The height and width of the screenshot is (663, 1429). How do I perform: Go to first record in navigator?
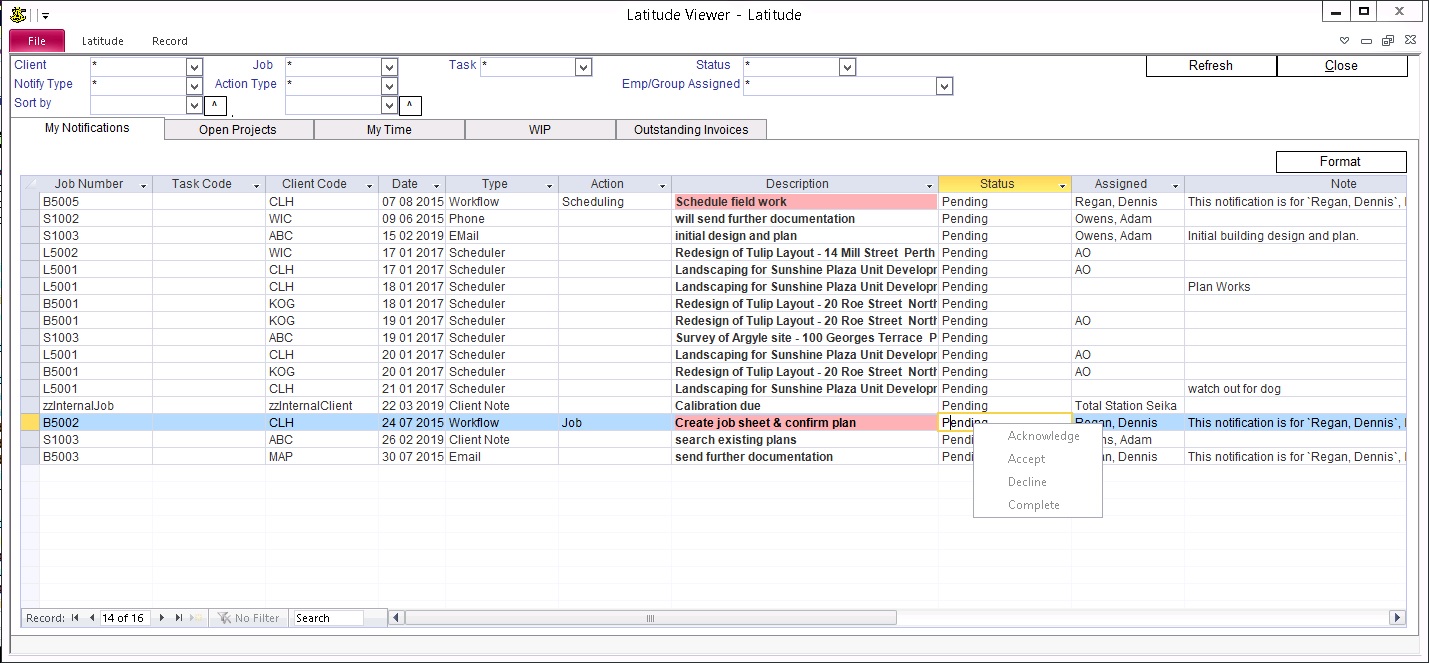(75, 618)
